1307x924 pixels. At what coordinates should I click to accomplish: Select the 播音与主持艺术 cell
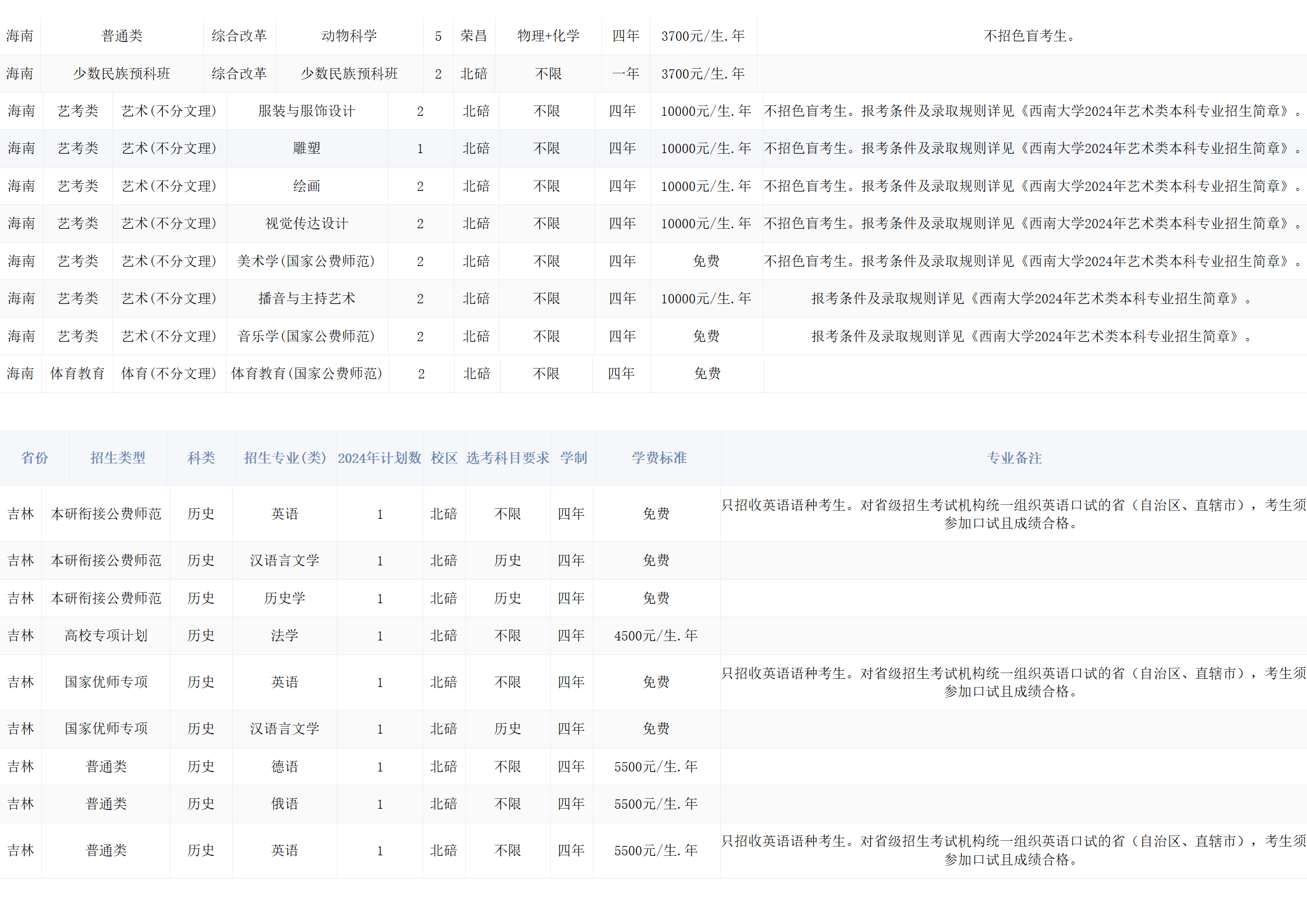(307, 298)
